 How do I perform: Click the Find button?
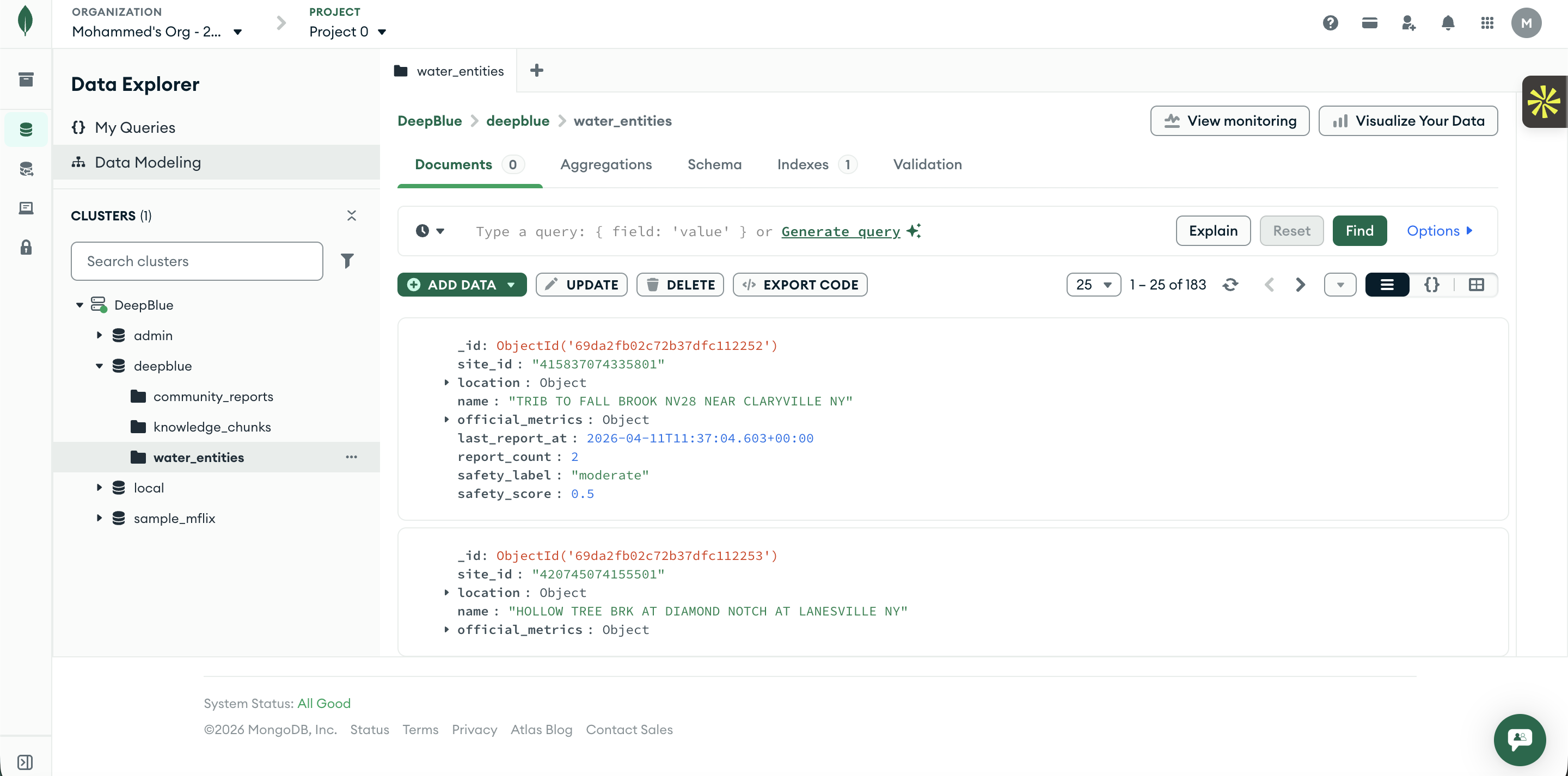(x=1359, y=231)
